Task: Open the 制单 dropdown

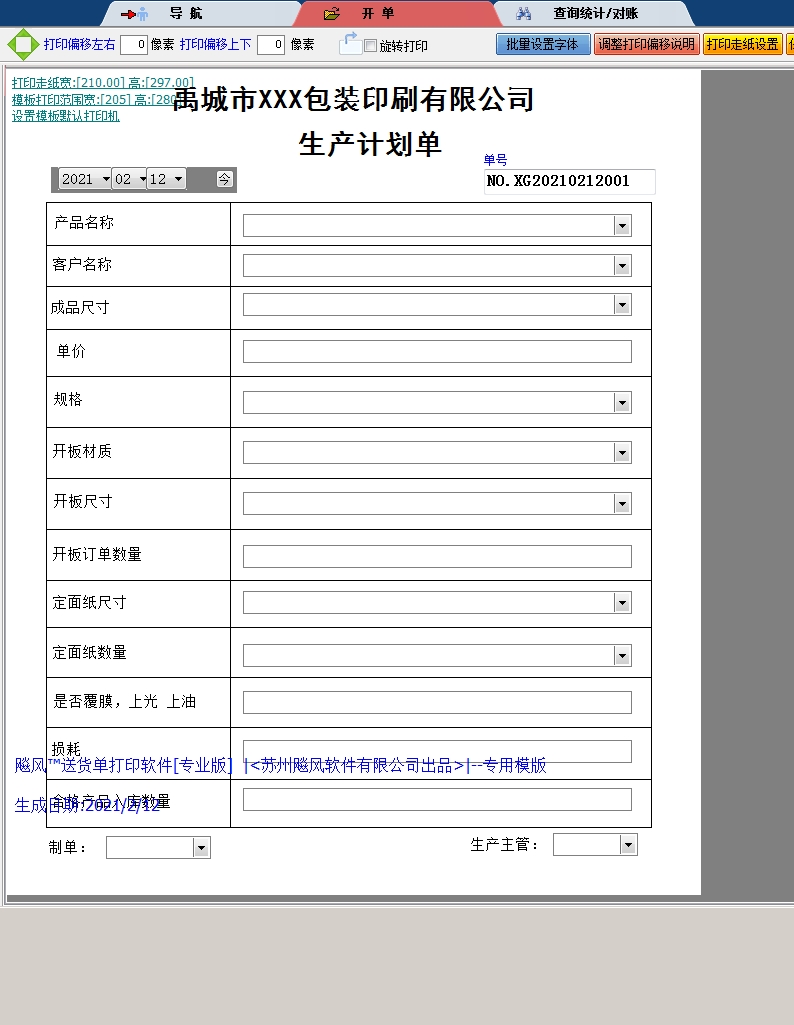Action: coord(201,848)
